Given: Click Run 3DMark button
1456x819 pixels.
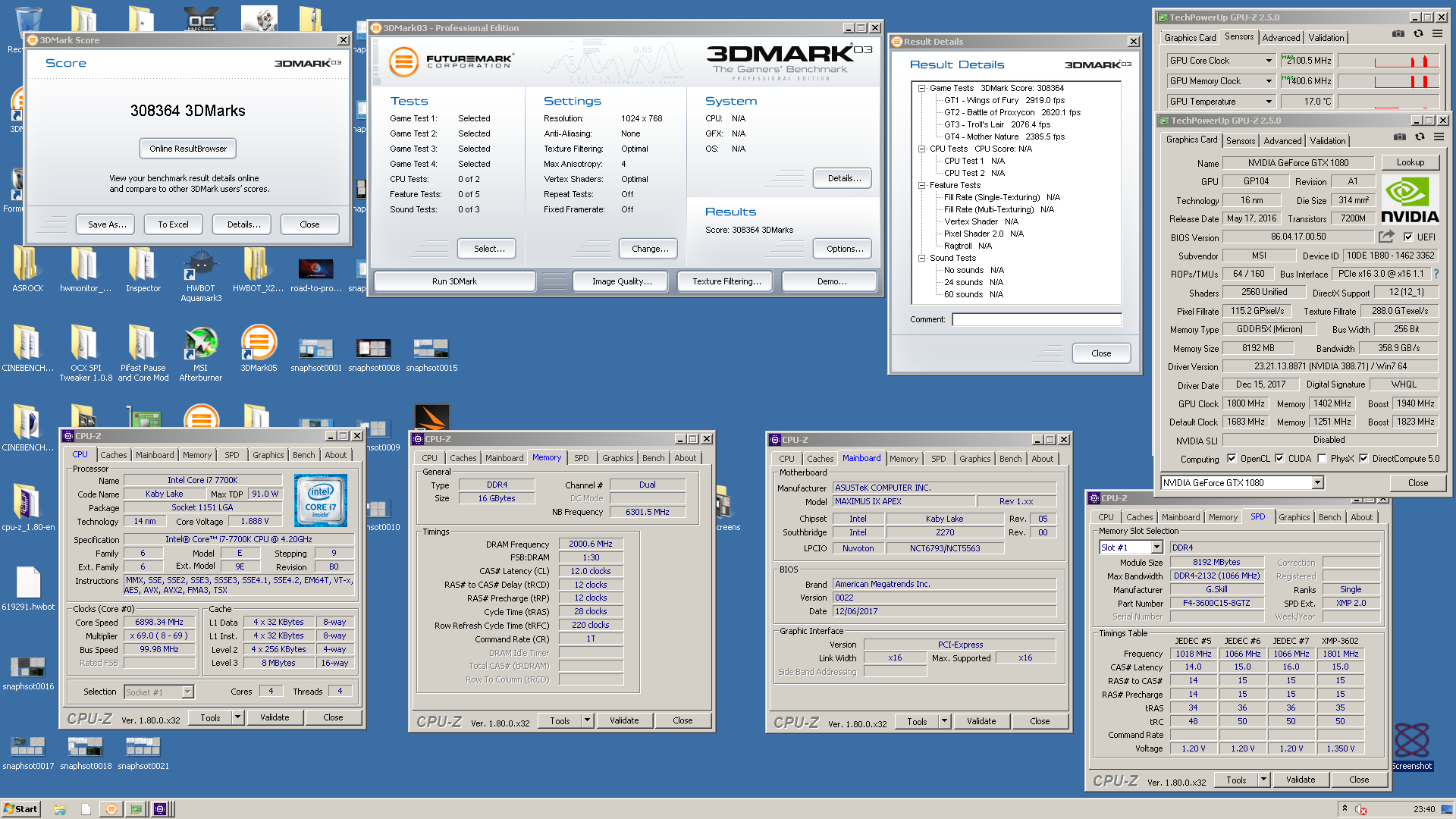Looking at the screenshot, I should click(454, 281).
